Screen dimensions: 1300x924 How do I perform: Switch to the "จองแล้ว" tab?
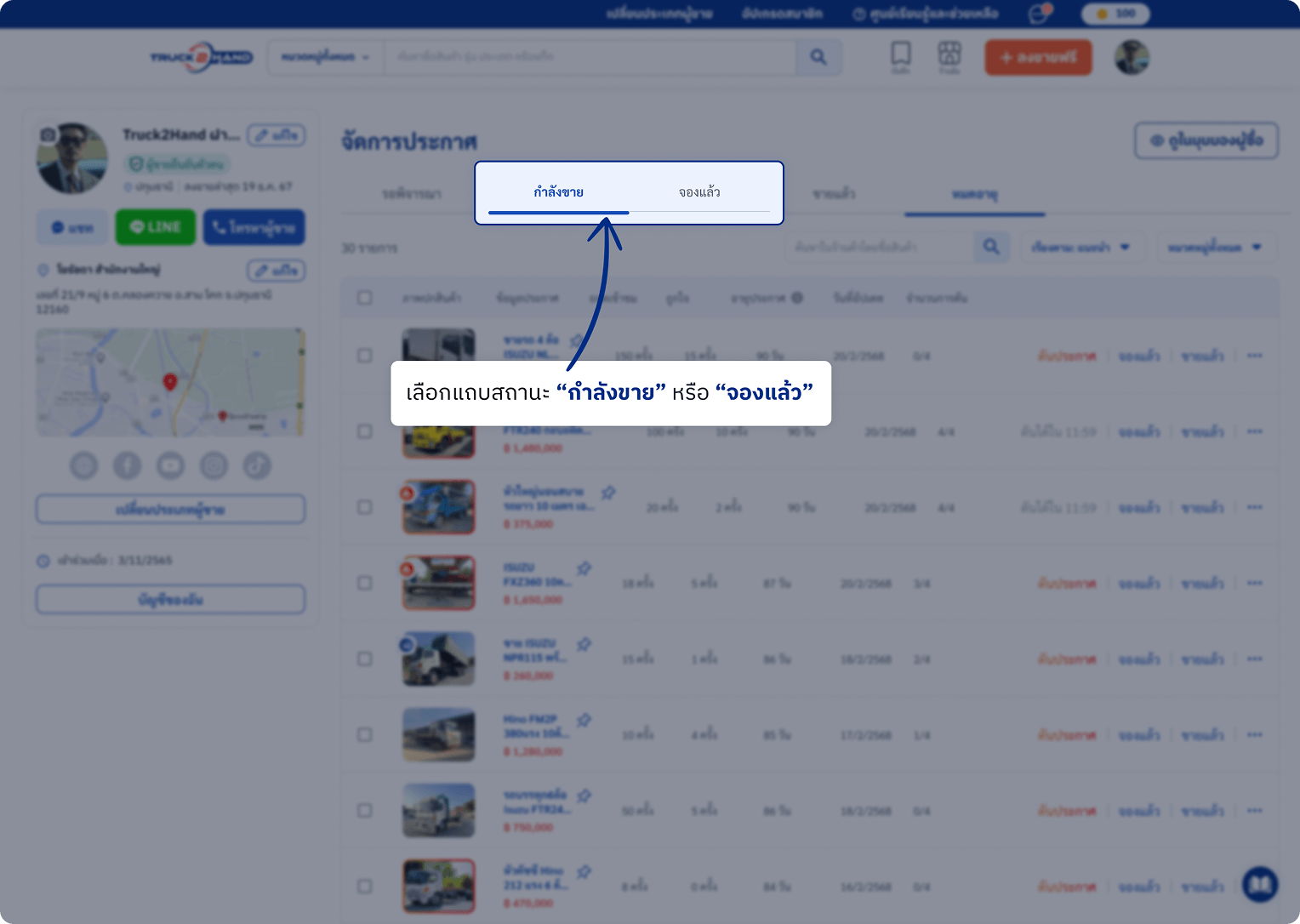(698, 192)
